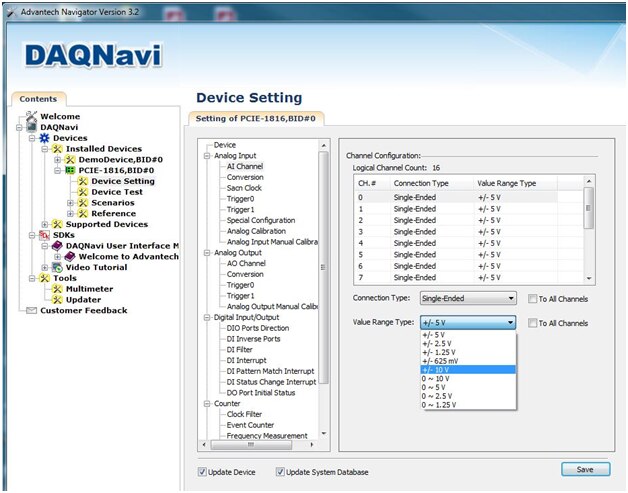Click the SDKs icon in the tree
The image size is (628, 493).
tap(44, 235)
